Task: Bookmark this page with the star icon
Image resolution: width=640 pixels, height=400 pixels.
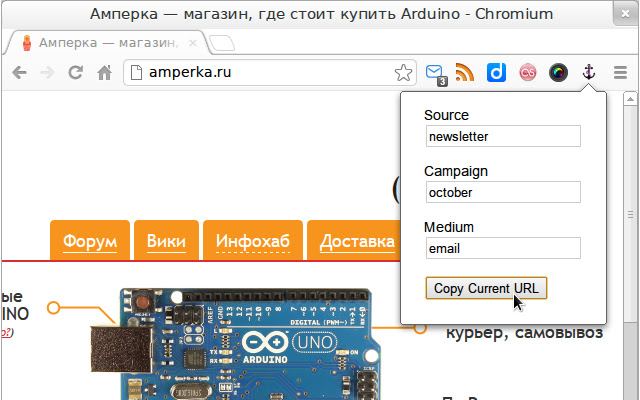Action: [403, 73]
